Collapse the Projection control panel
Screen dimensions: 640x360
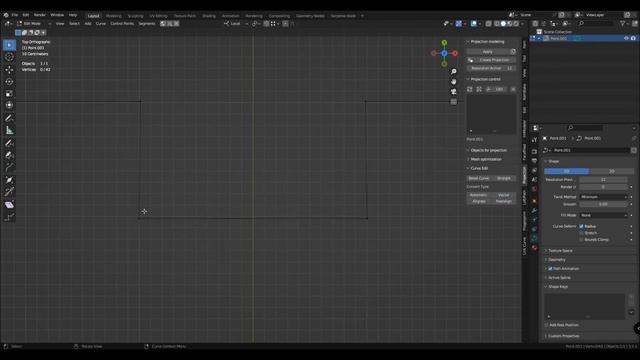click(484, 79)
